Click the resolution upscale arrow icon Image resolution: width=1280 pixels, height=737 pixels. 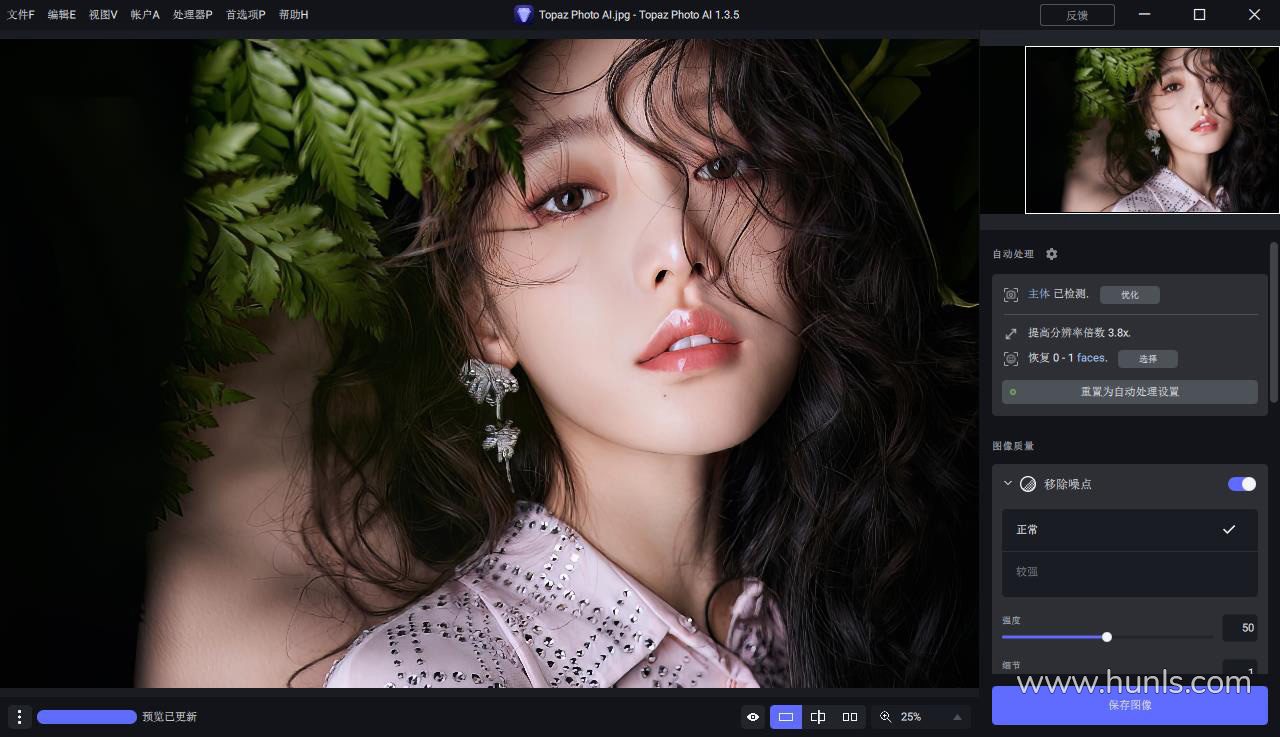coord(1011,333)
